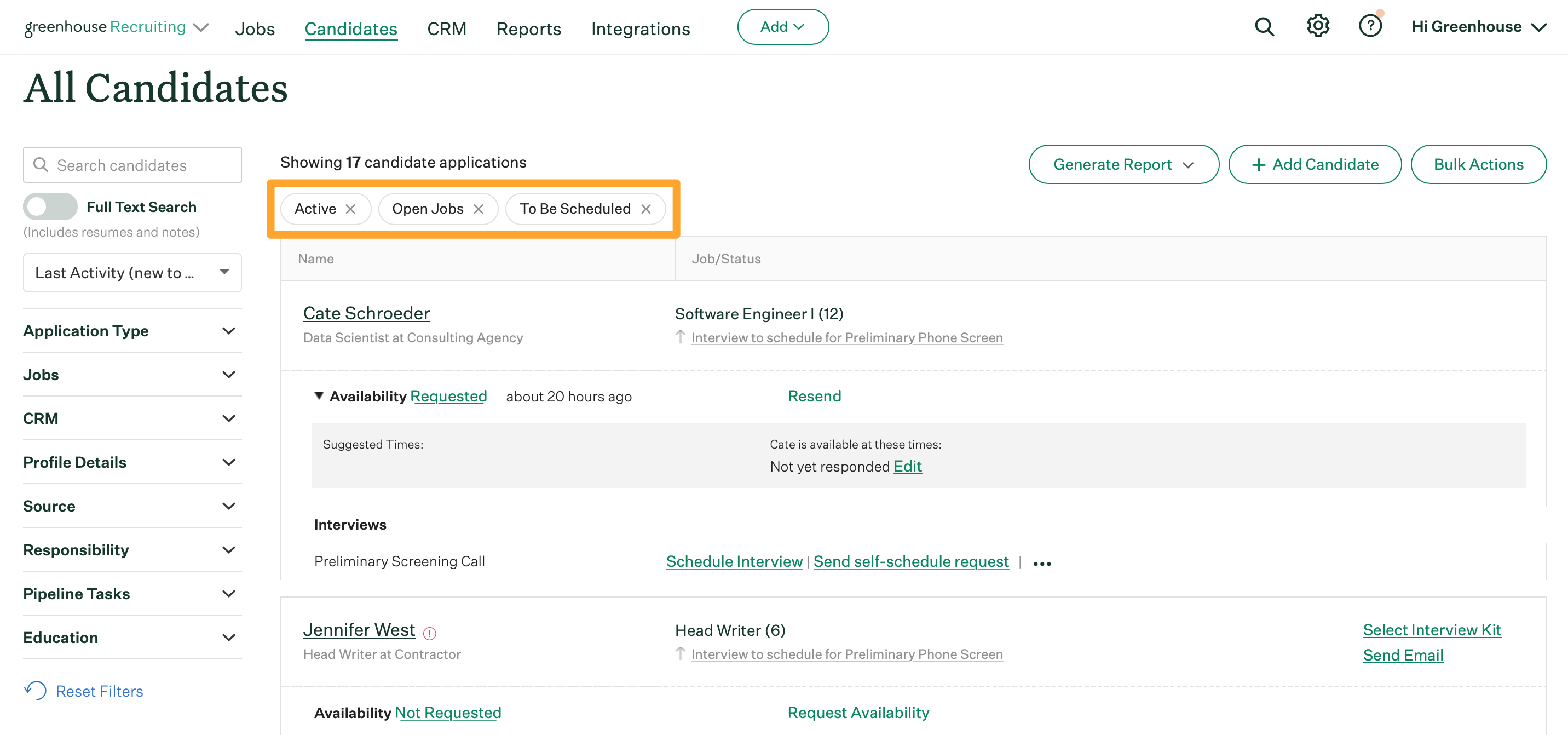
Task: Open the CRM menu item
Action: pos(446,27)
